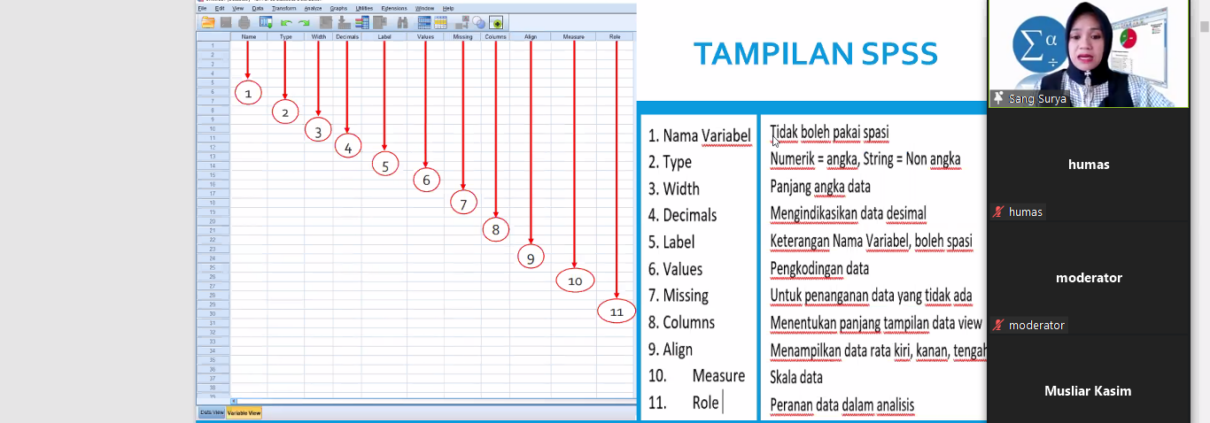Select the Musliar Kasim participant tile
The width and height of the screenshot is (1210, 423).
tap(1089, 380)
